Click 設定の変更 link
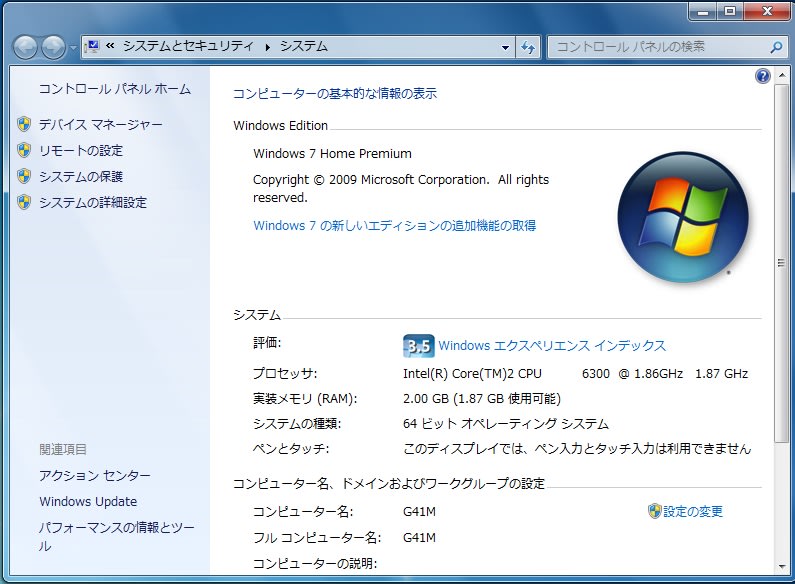 pos(693,512)
